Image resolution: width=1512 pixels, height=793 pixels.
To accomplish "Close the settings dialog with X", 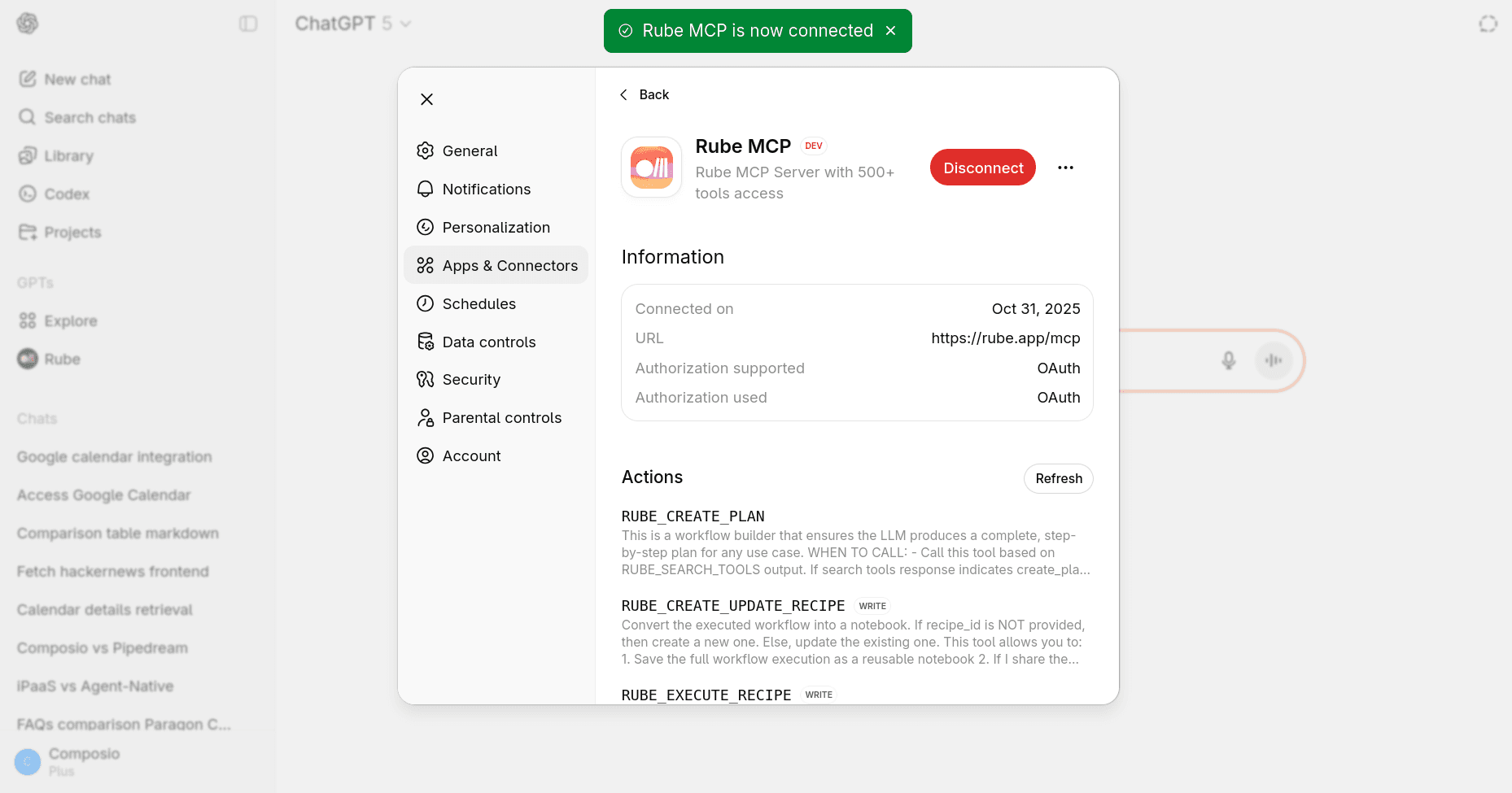I will coord(426,99).
